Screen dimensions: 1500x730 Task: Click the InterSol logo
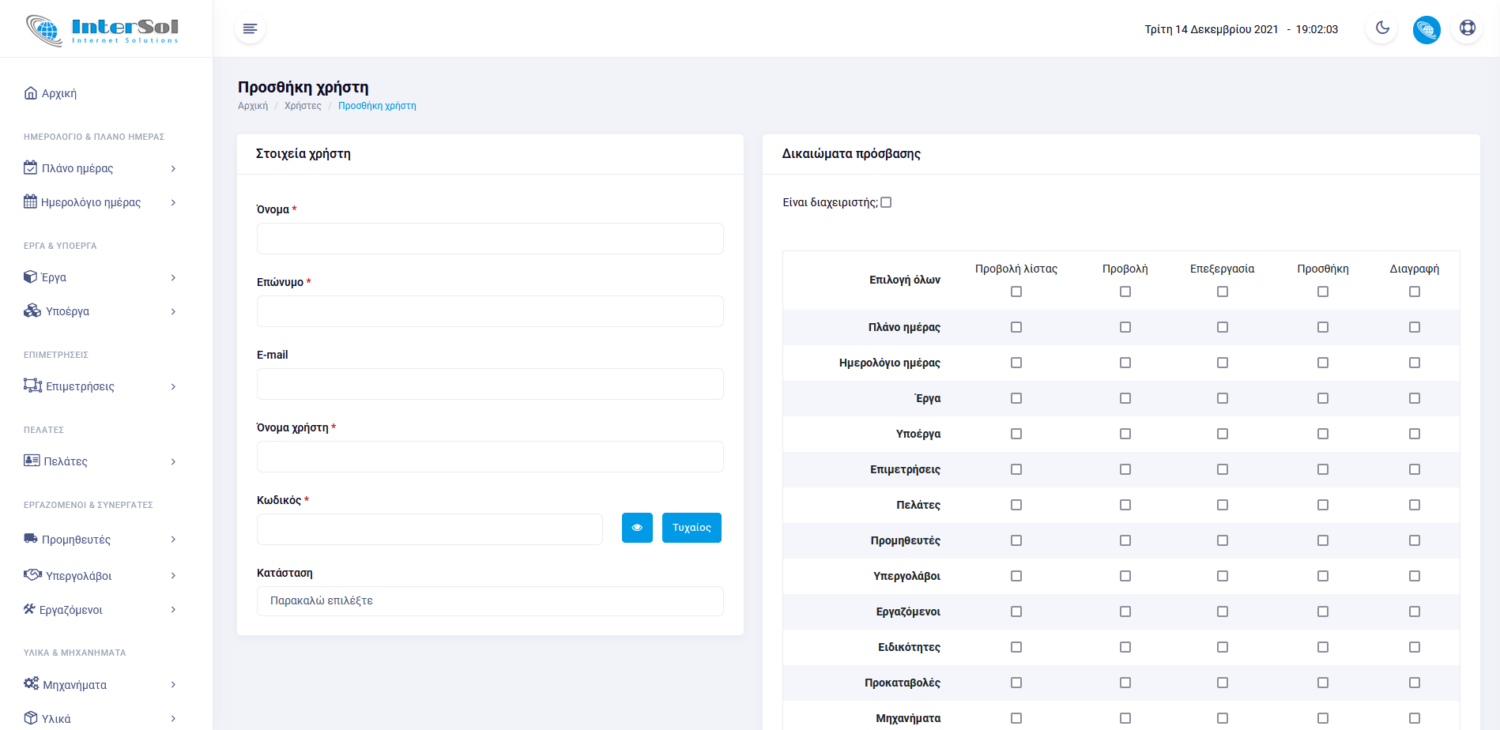tap(103, 29)
